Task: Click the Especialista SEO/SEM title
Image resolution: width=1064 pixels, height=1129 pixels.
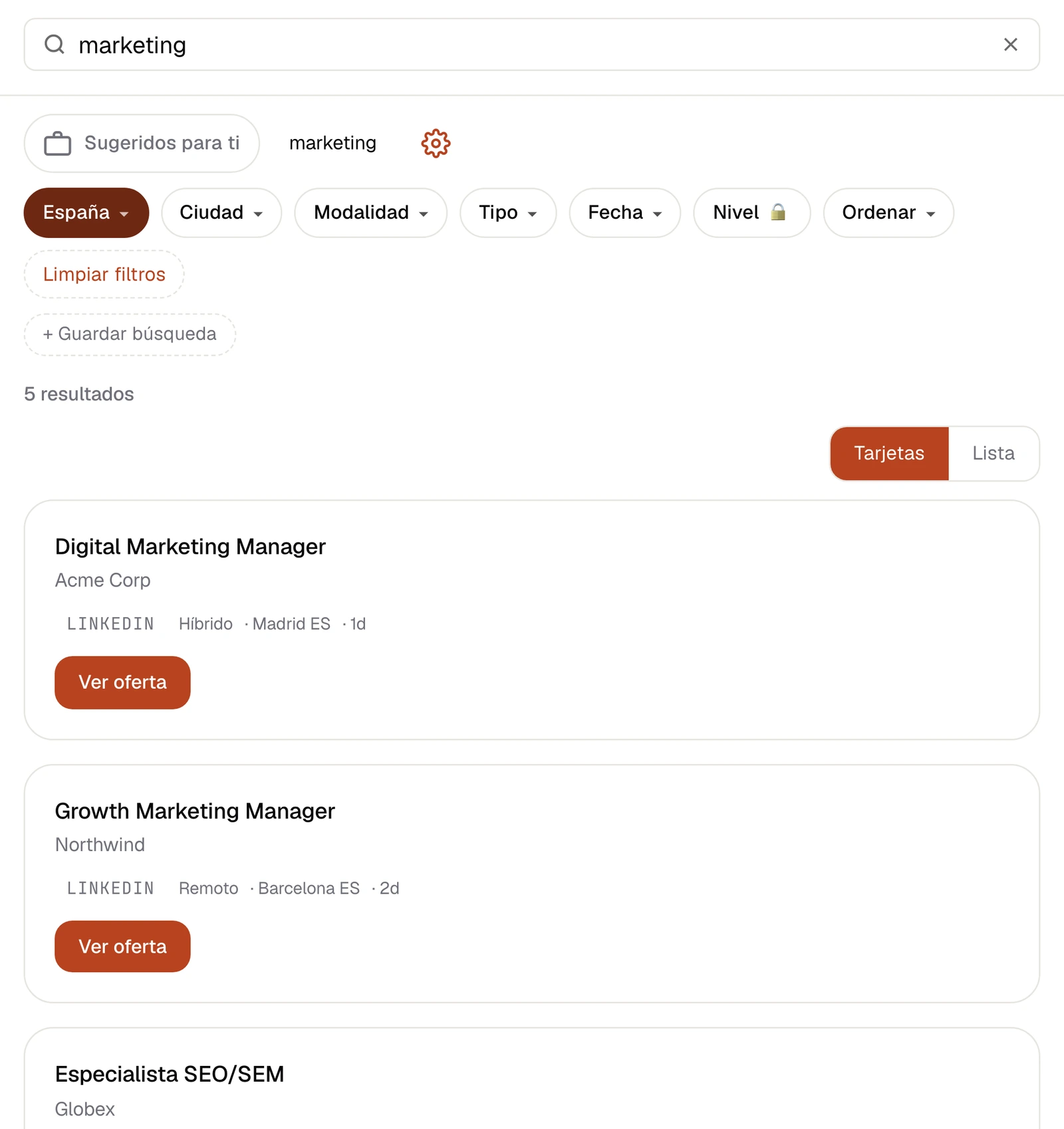Action: (x=170, y=1074)
